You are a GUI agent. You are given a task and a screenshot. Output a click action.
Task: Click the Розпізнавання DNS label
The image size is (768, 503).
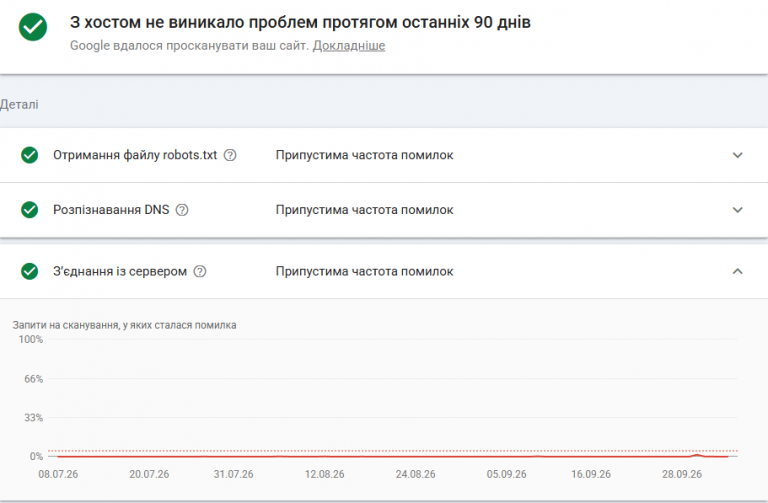[x=111, y=210]
